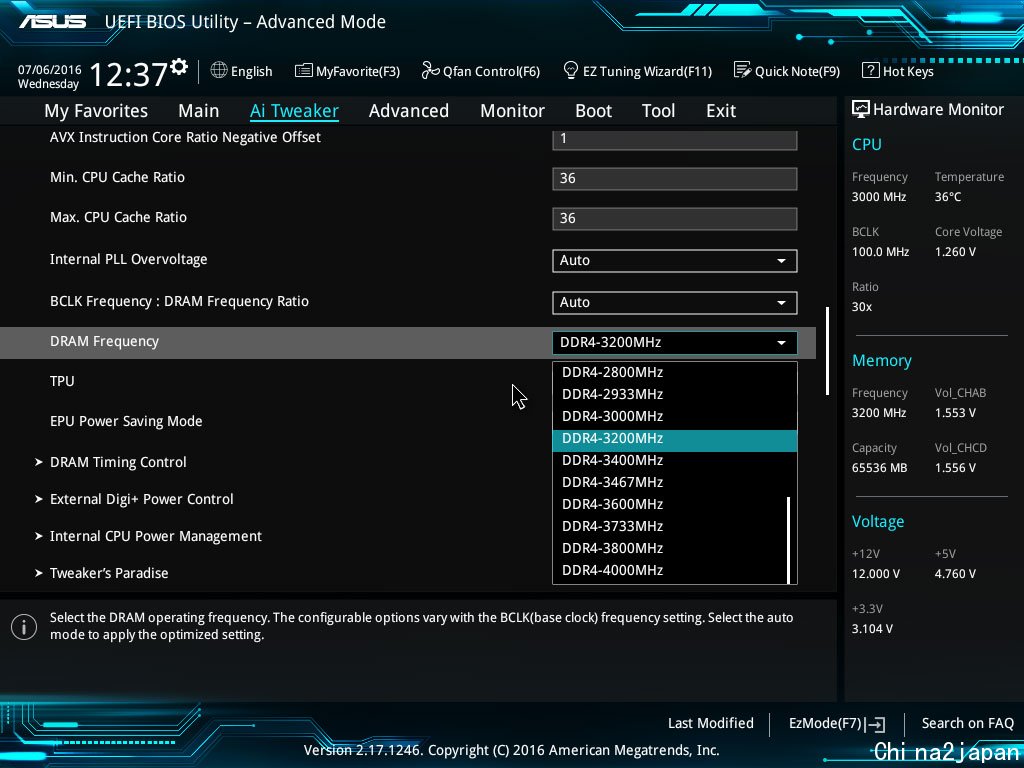The image size is (1024, 768).
Task: Select highlighted DDR4-3200MHz option
Action: pos(675,439)
